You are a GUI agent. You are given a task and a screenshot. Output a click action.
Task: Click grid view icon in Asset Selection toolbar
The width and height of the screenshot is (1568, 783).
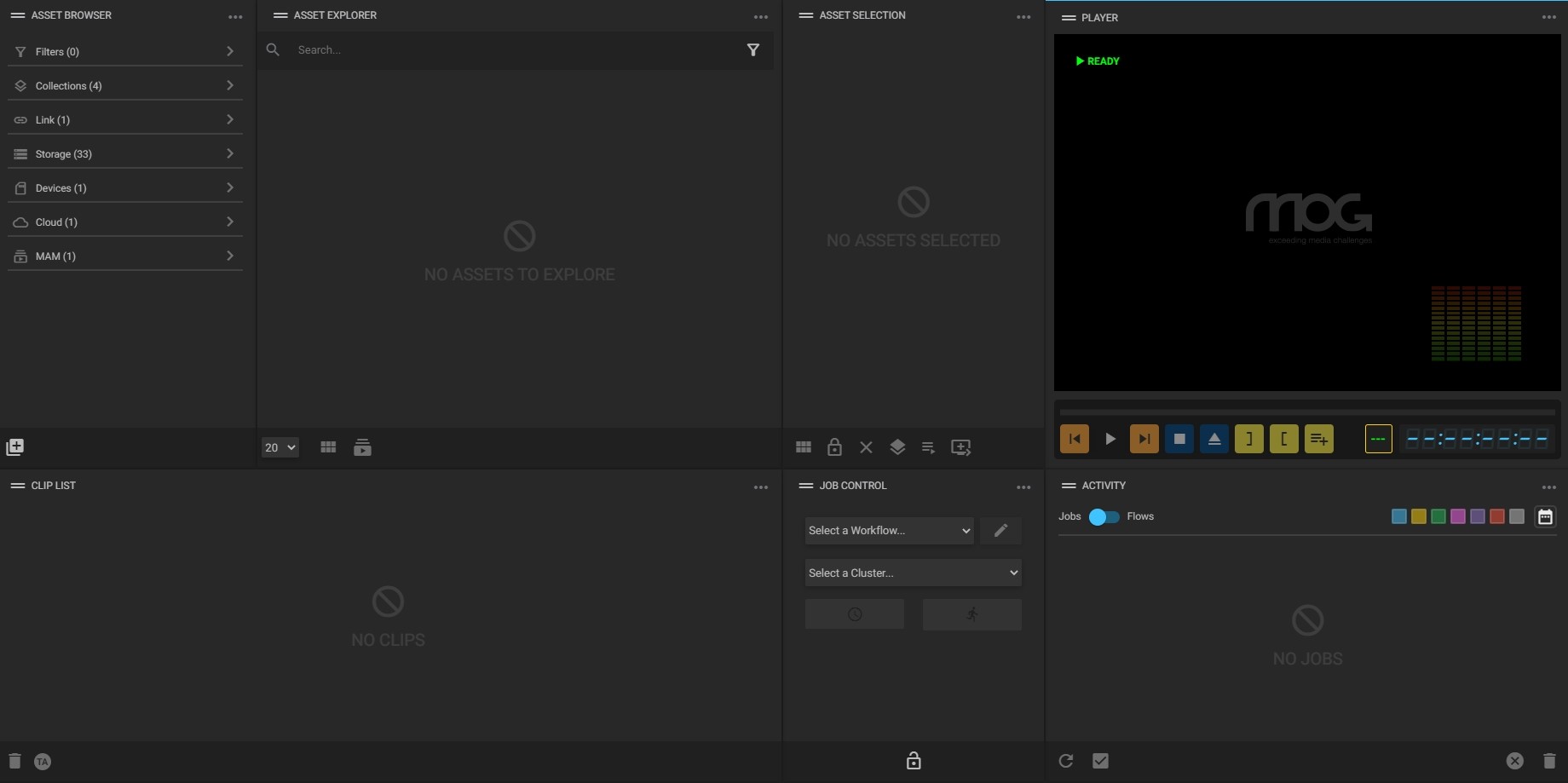tap(804, 447)
